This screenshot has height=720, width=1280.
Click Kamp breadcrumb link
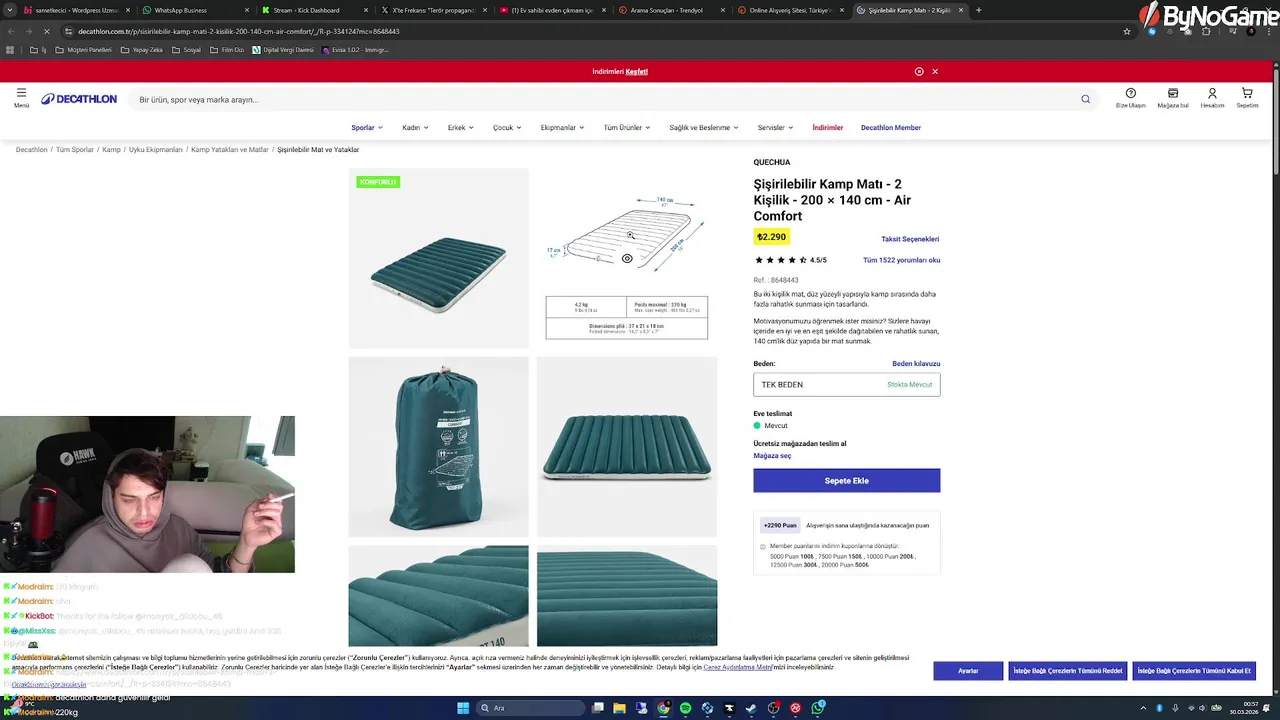pos(111,150)
